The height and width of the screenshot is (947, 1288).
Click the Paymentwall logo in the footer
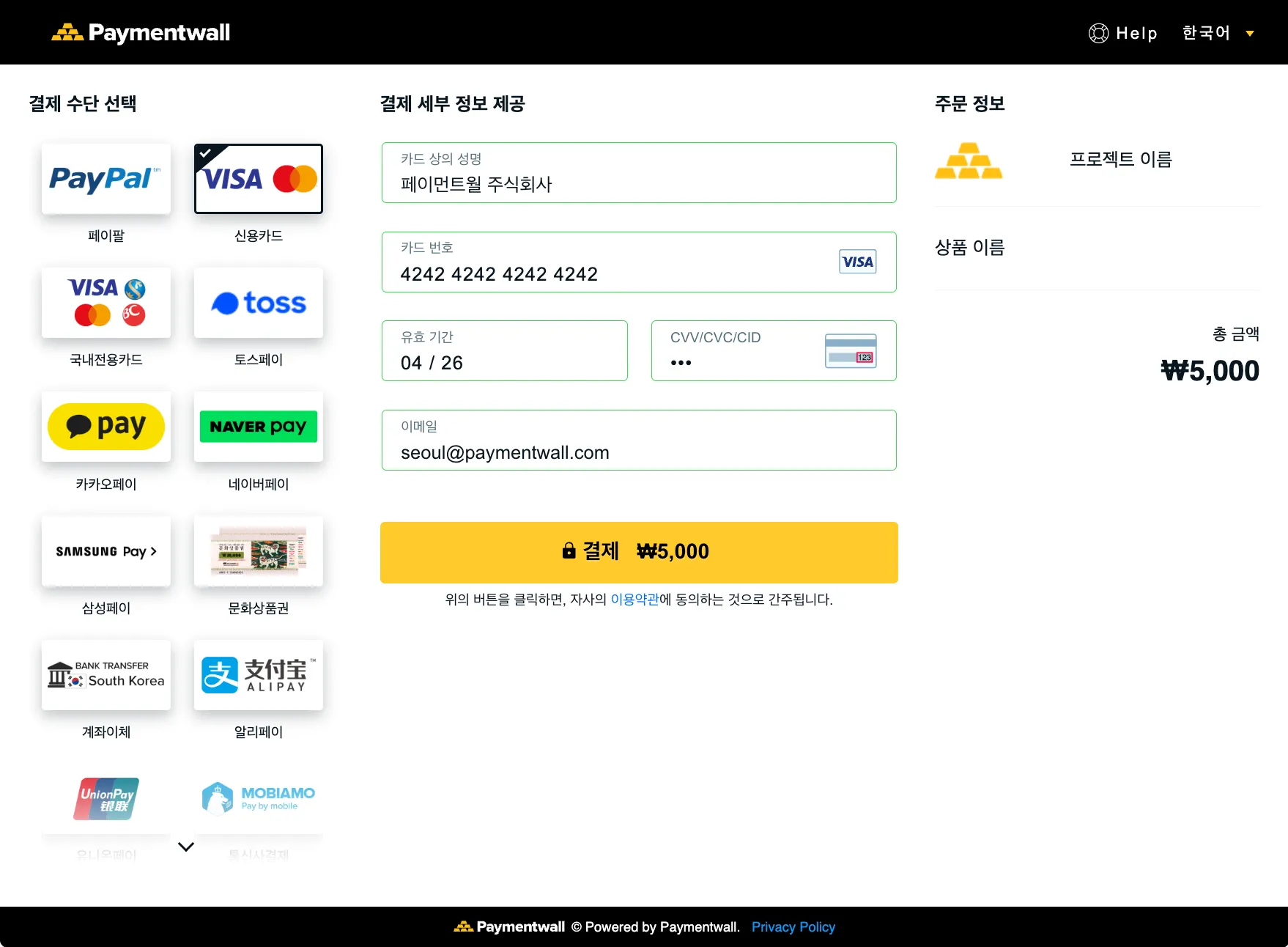[509, 926]
